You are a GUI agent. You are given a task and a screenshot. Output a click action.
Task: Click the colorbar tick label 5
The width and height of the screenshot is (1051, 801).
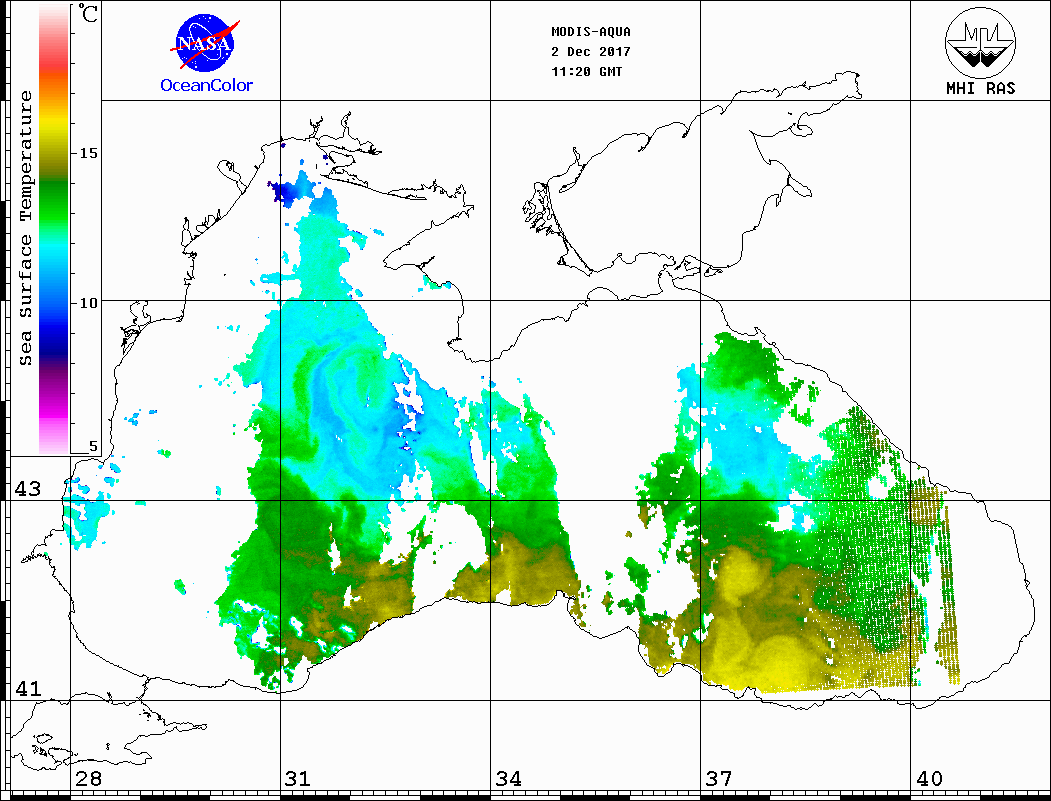(93, 446)
